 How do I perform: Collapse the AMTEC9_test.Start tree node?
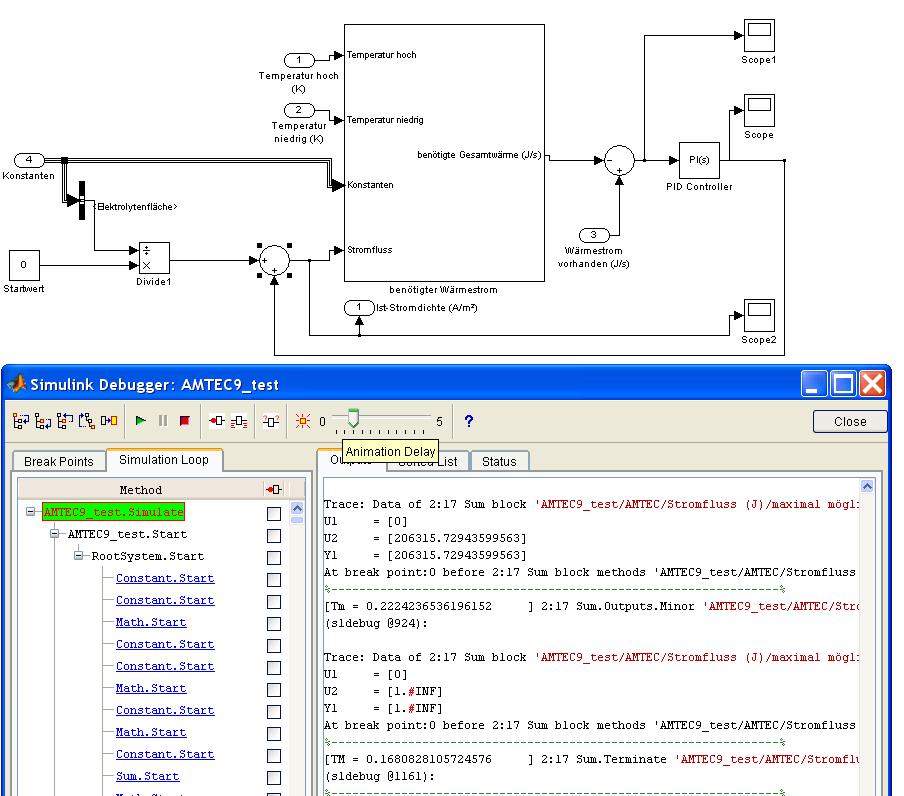tap(56, 534)
